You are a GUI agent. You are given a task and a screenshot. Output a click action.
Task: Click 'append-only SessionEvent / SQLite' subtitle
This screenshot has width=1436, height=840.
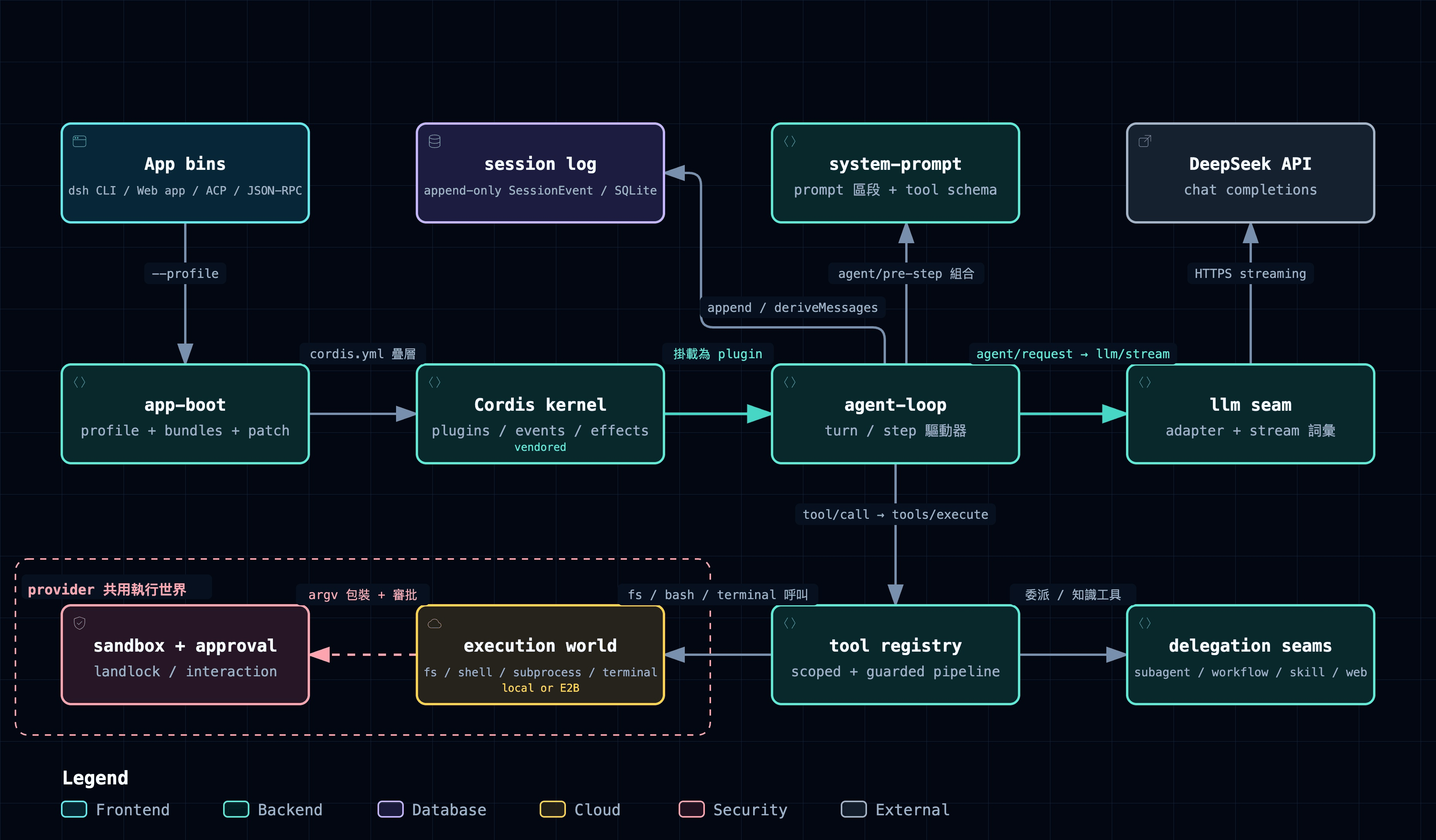click(540, 190)
